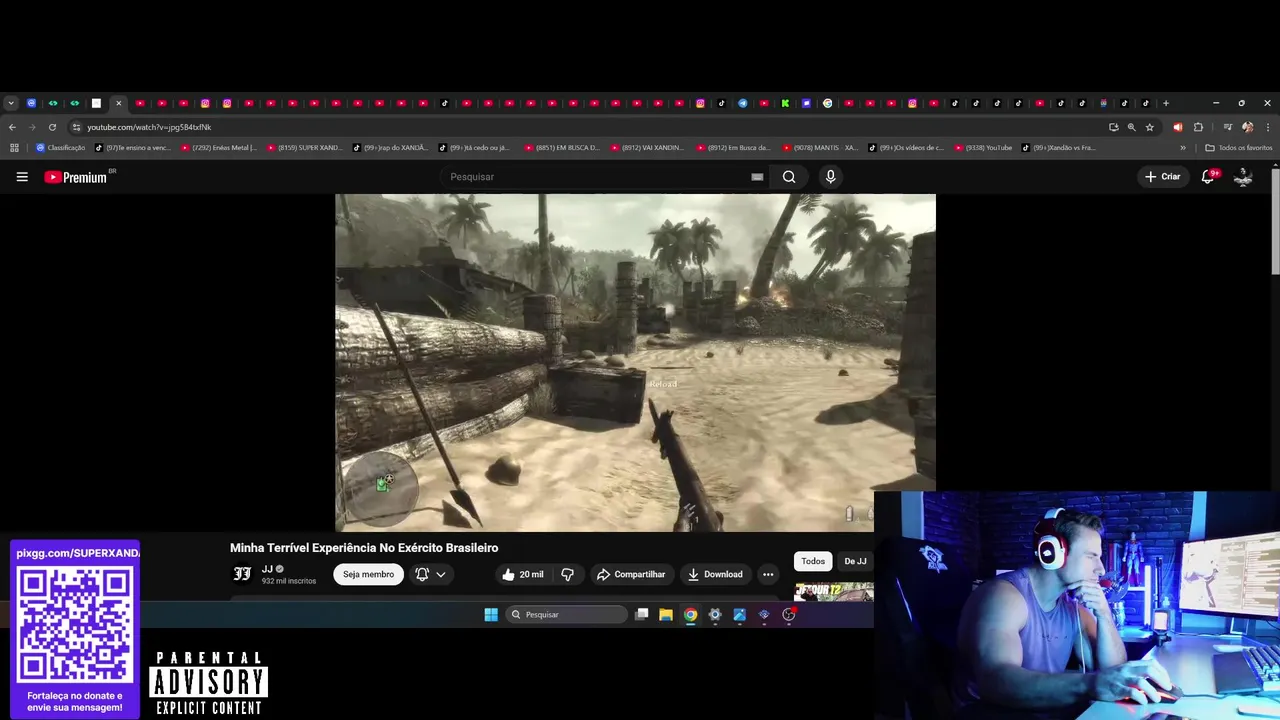
Task: Open the Chrome profile avatar
Action: point(1247,127)
